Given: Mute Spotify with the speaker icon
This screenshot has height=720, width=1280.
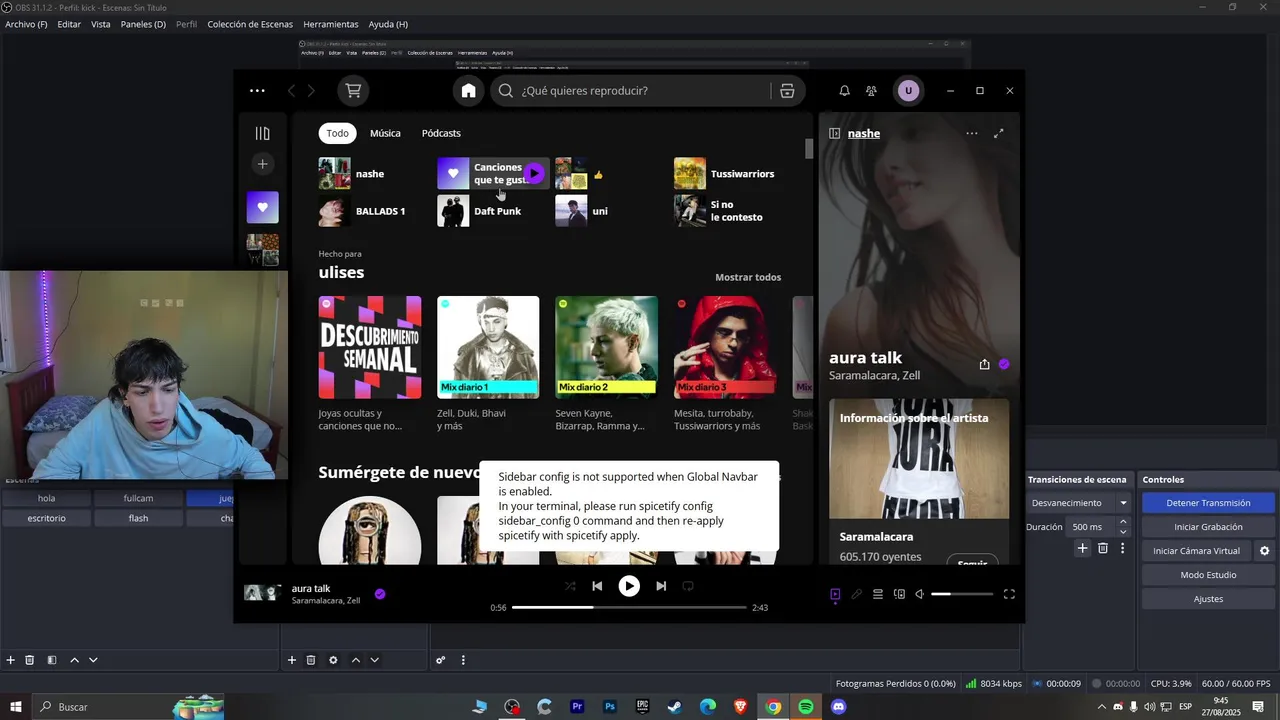Looking at the screenshot, I should coord(920,594).
